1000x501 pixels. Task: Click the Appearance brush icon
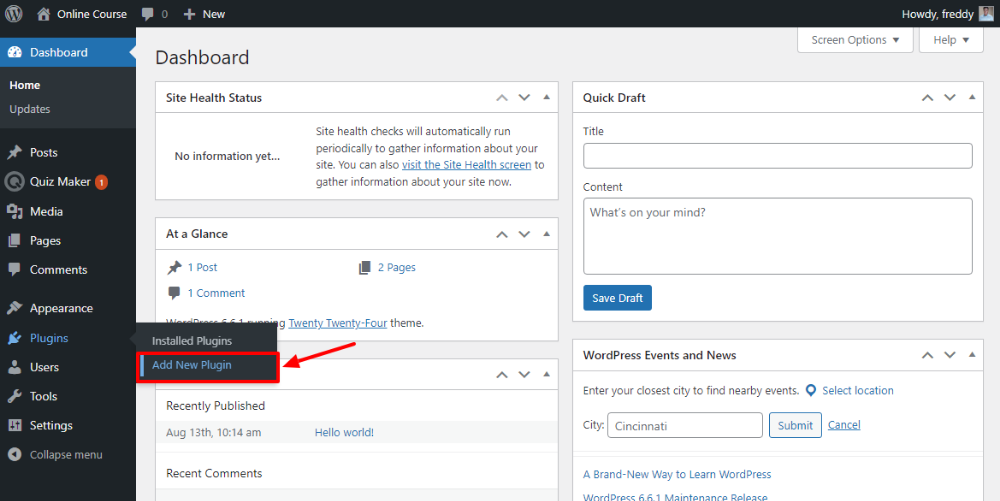15,309
